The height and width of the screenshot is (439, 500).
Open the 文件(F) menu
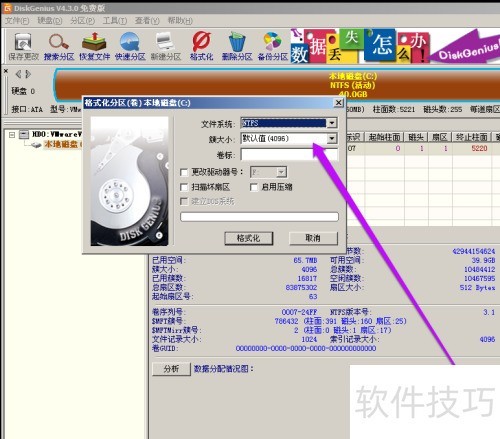[x=17, y=21]
